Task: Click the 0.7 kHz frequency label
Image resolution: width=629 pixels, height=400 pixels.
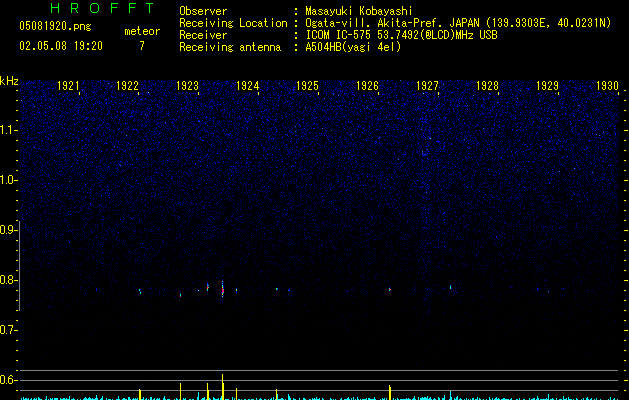Action: coord(8,330)
